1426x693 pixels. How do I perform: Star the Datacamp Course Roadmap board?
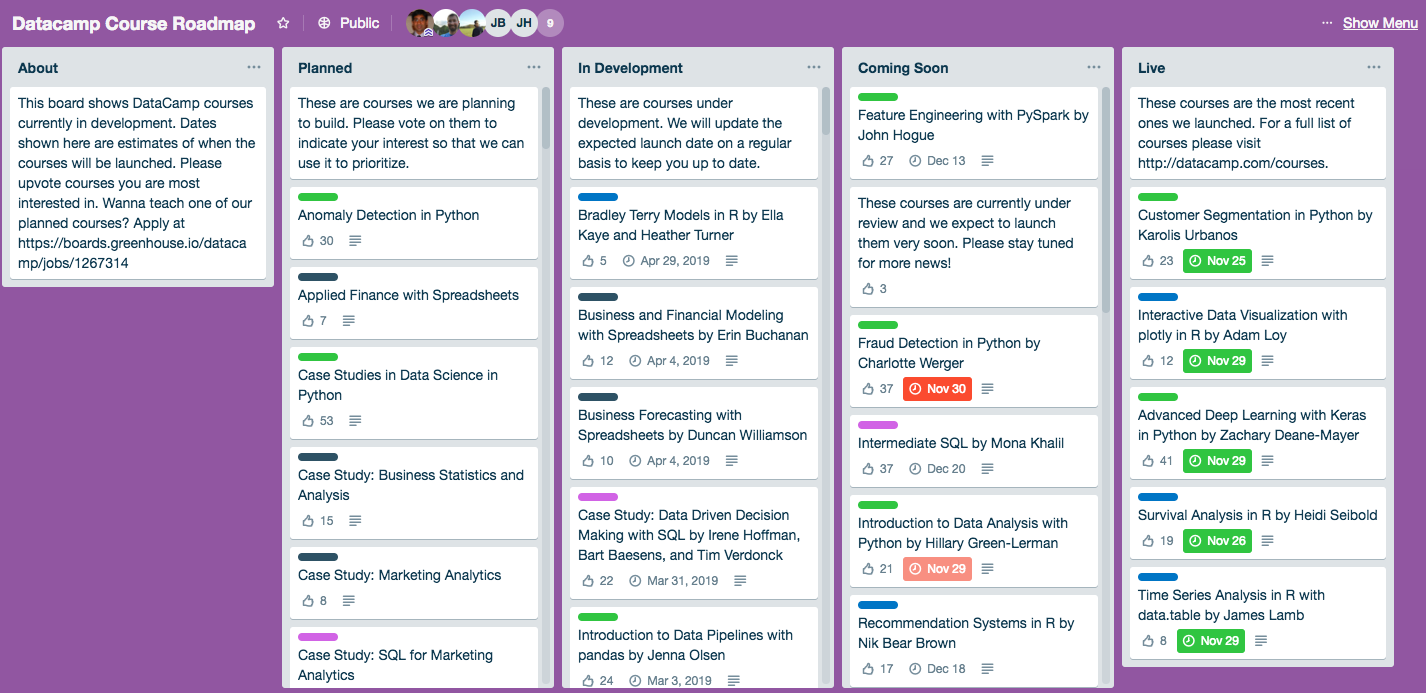282,22
